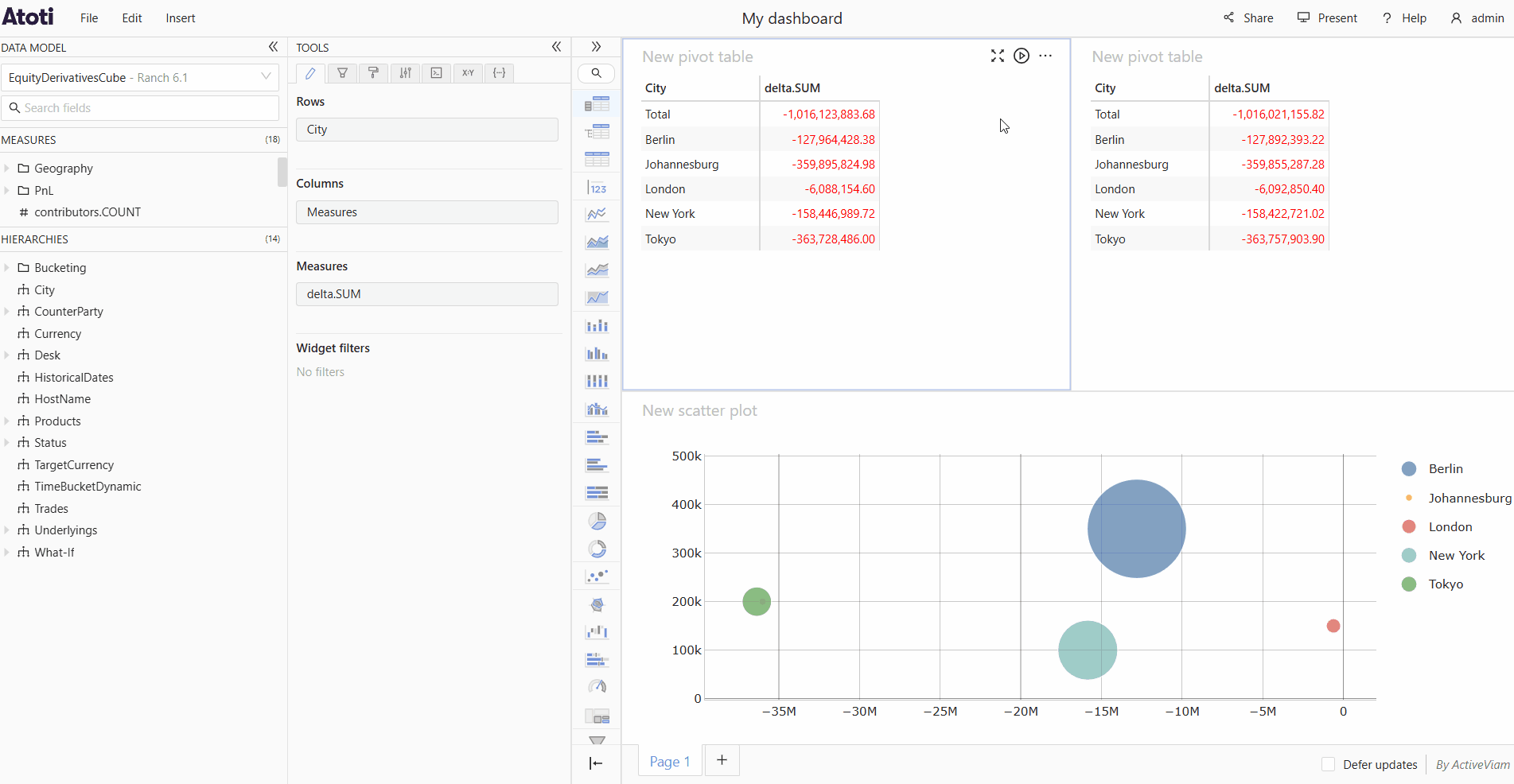Screen dimensions: 1514x784
Task: Select the KPI 123 widget type
Action: pyautogui.click(x=597, y=188)
